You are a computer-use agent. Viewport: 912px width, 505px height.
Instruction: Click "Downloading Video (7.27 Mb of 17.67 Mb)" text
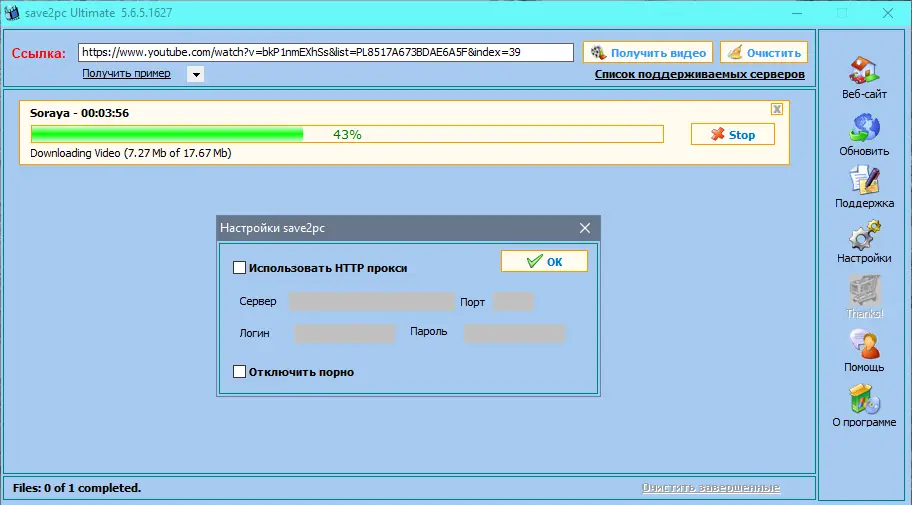pos(131,153)
